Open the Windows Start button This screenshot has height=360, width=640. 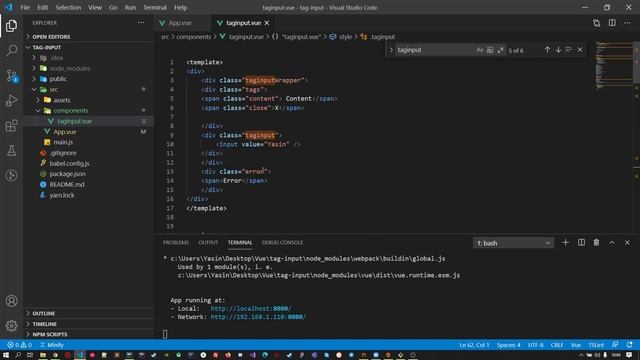tap(6, 355)
